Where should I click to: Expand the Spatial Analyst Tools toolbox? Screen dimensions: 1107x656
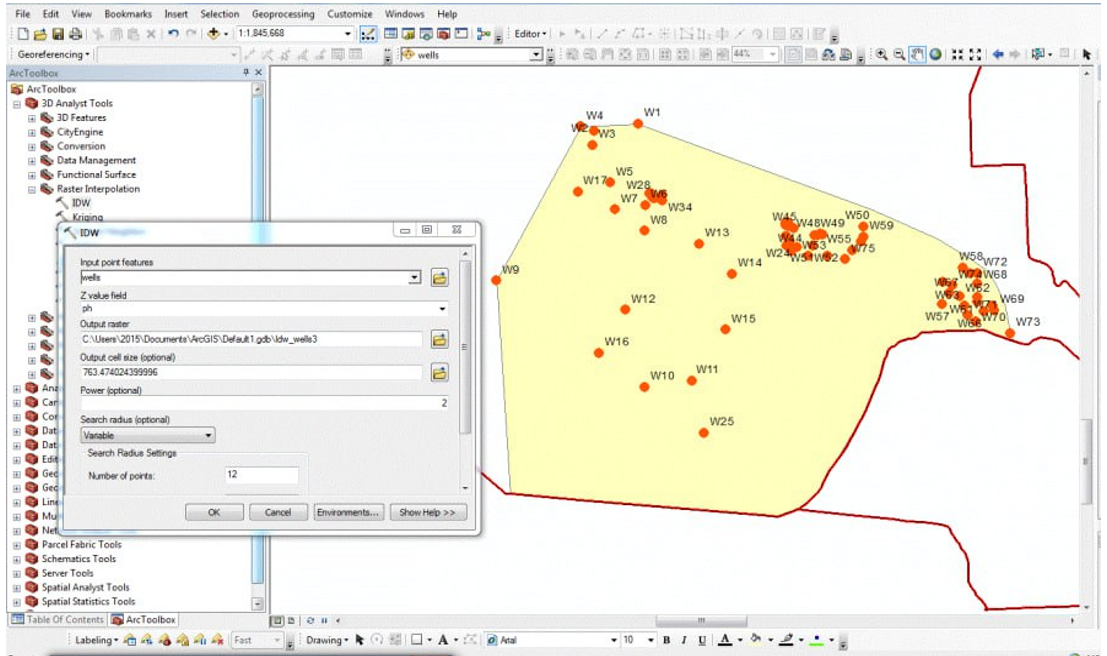pos(17,588)
